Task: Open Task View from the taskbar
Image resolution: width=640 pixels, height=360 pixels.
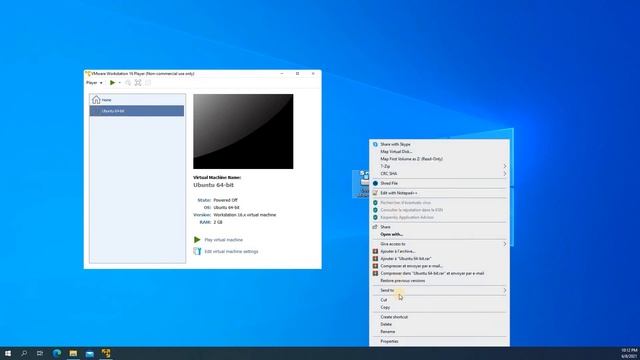Action: click(40, 353)
